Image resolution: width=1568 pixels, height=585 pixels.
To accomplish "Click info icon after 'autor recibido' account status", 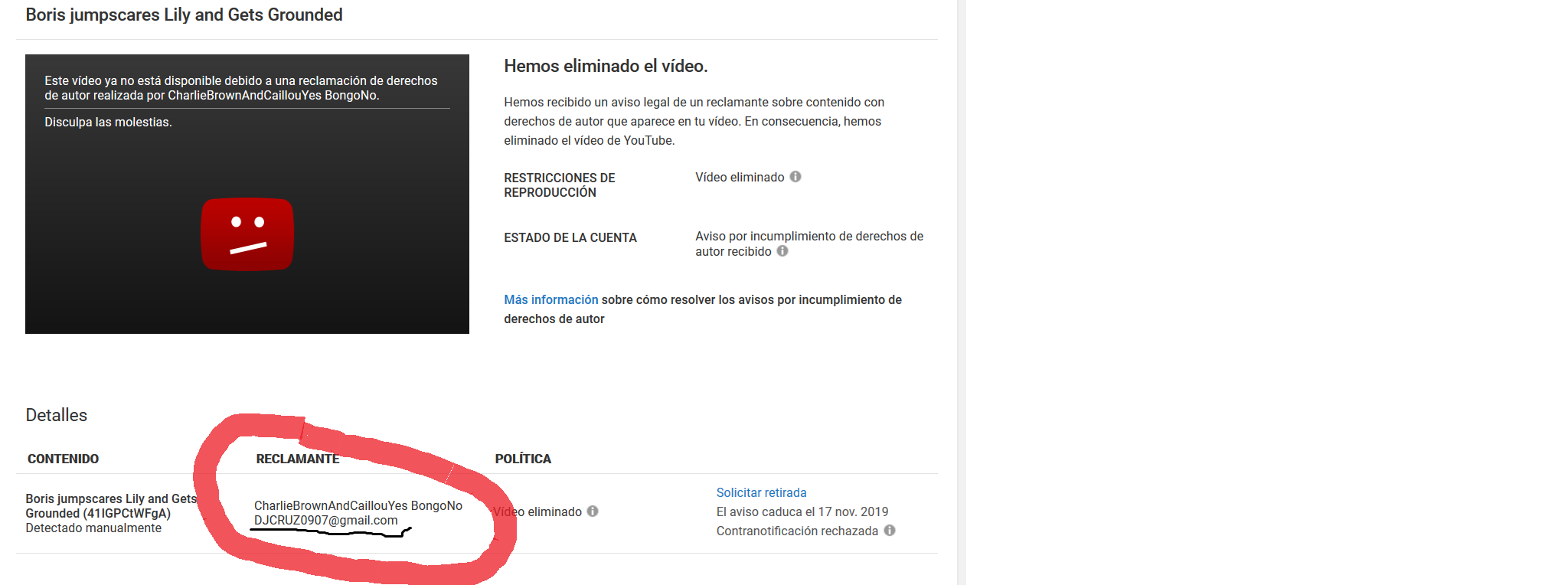I will click(x=782, y=251).
